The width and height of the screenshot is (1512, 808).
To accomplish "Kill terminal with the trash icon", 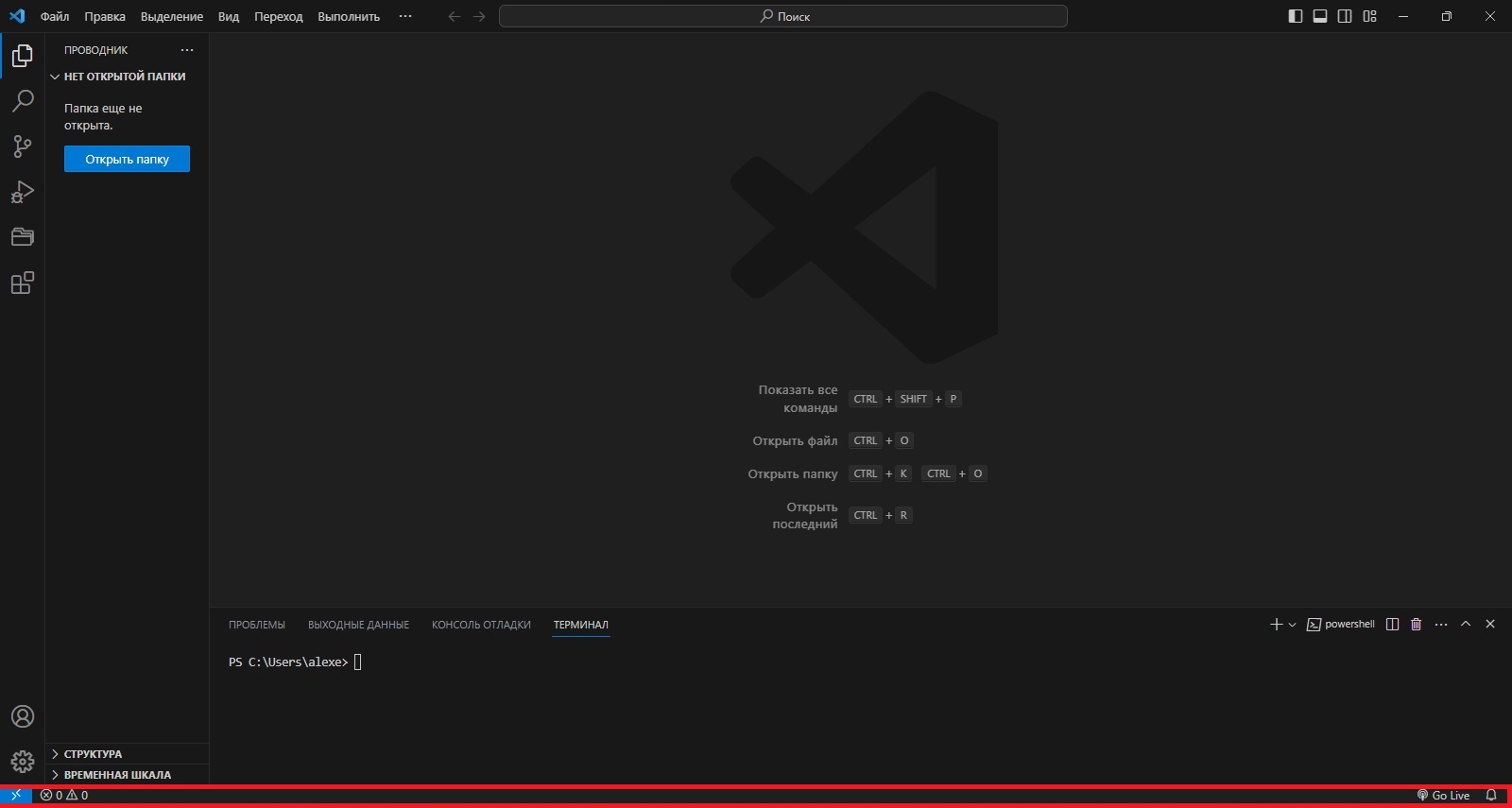I will click(1416, 624).
